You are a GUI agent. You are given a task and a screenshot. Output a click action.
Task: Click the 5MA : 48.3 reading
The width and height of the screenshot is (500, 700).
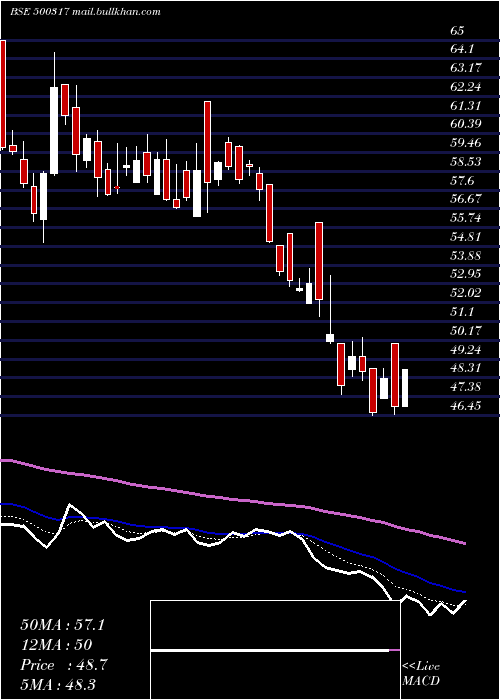[58, 685]
